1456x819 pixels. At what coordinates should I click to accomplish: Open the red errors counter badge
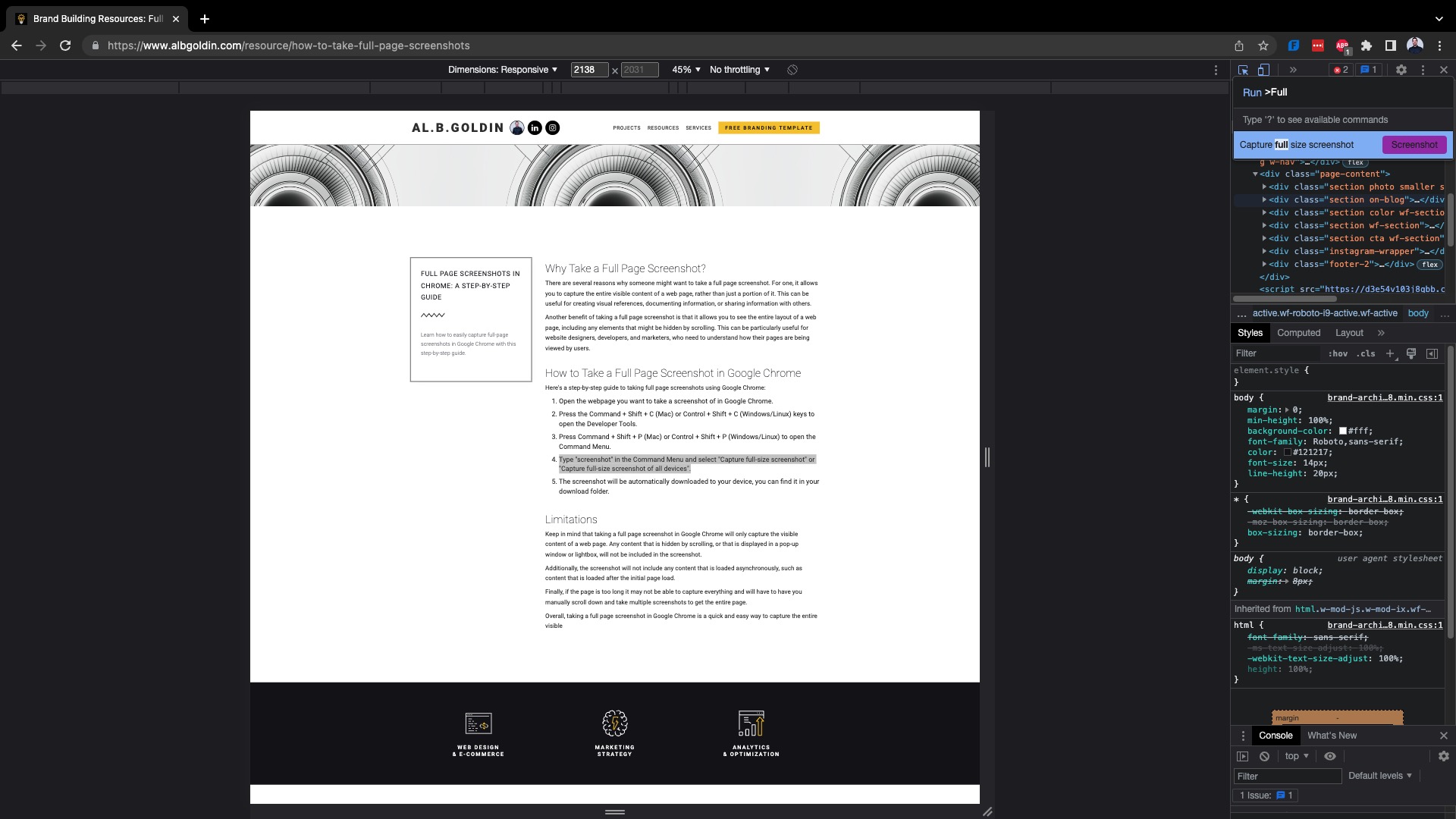coord(1341,70)
